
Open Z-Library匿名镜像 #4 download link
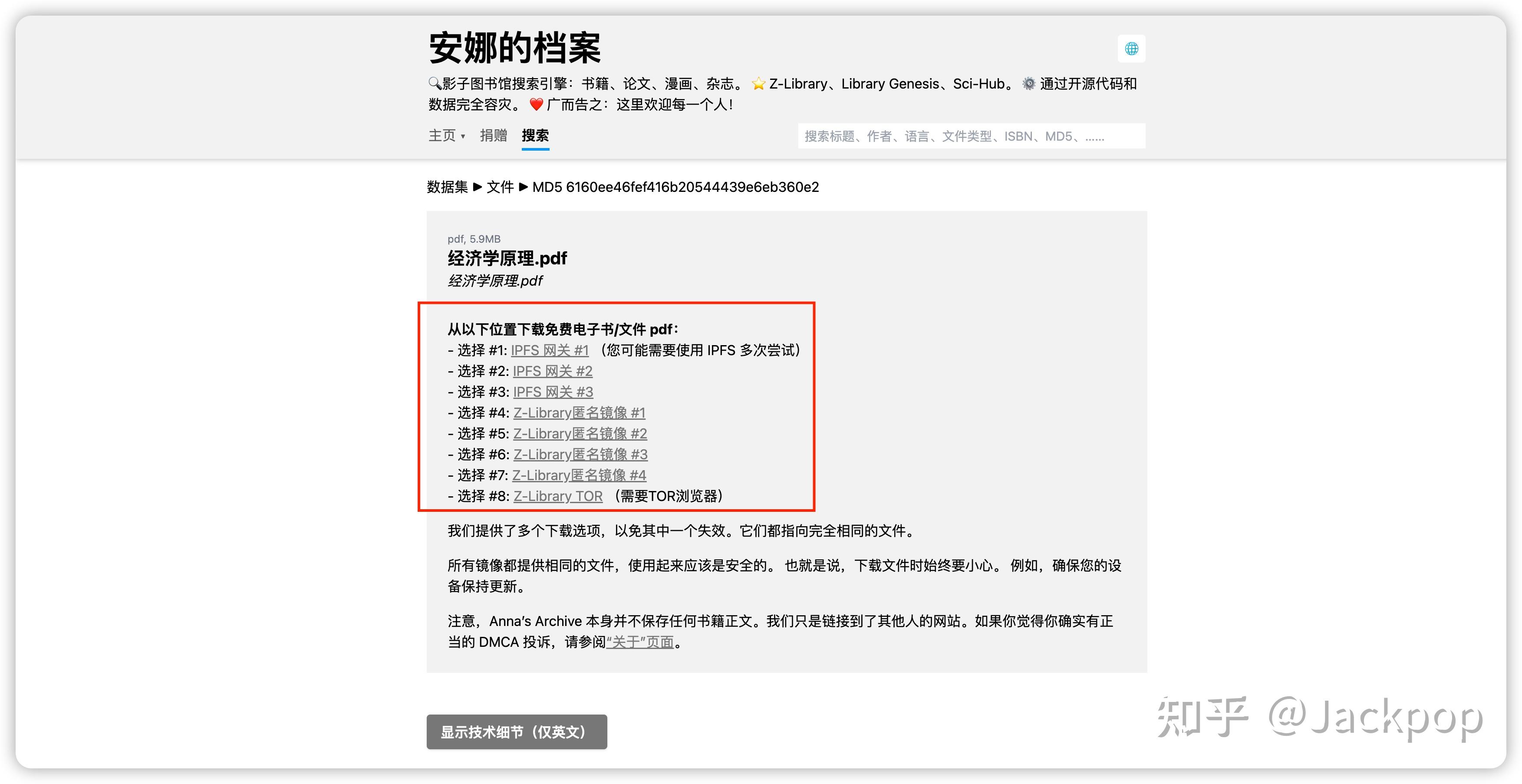[x=579, y=475]
